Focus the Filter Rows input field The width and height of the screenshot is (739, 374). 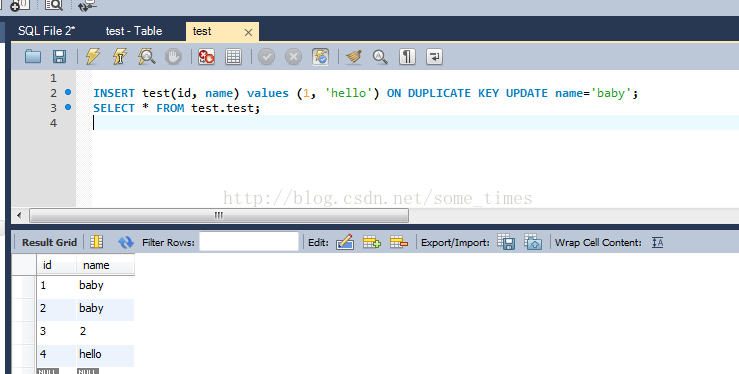click(249, 242)
